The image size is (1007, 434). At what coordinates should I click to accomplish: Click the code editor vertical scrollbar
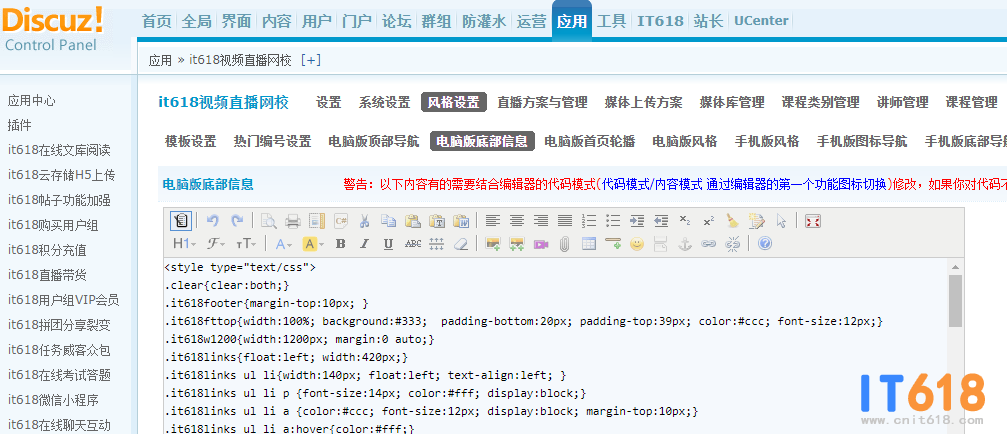pyautogui.click(x=955, y=300)
